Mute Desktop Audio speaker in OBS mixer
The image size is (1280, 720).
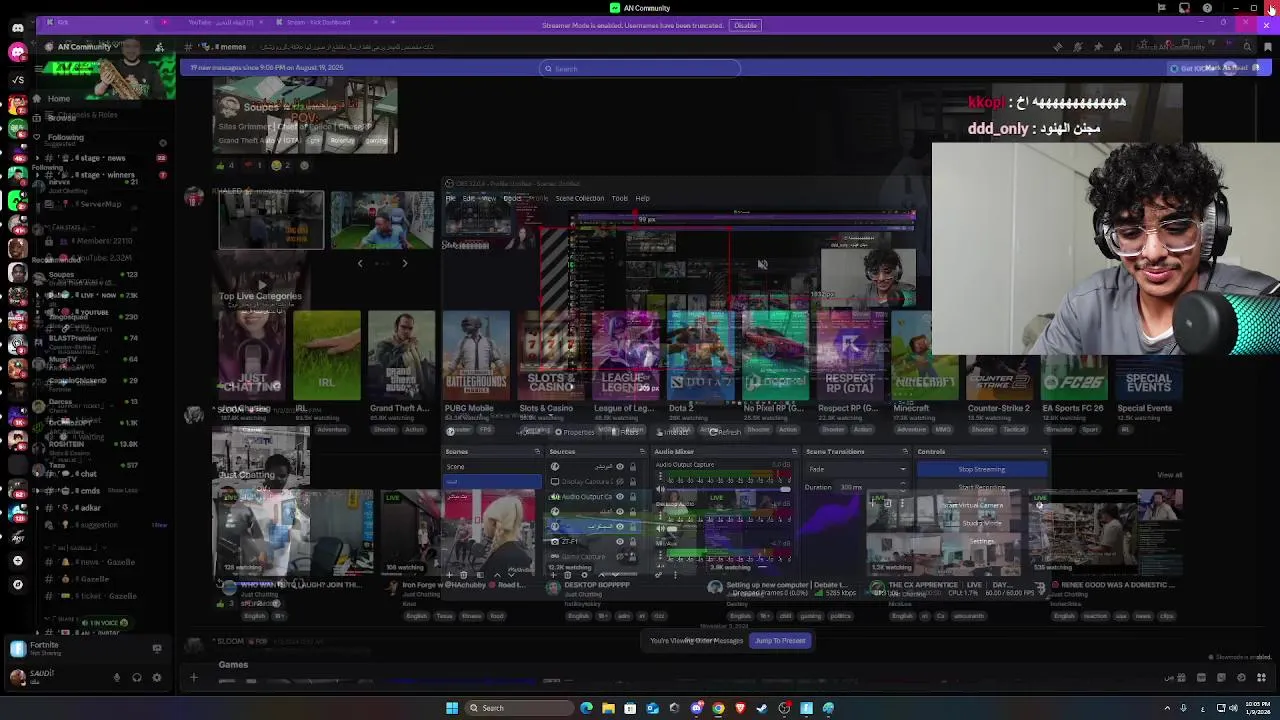point(660,529)
